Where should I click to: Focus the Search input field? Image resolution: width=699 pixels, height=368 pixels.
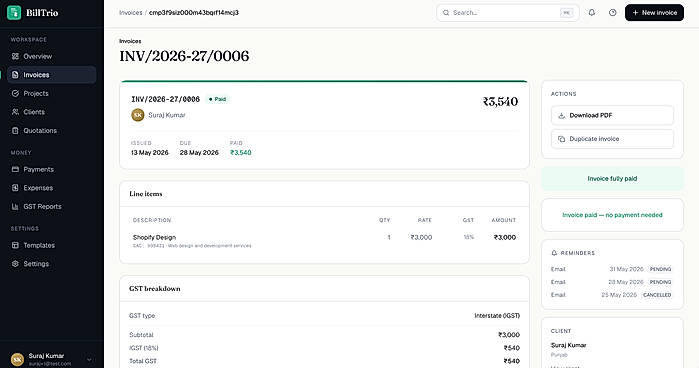pyautogui.click(x=508, y=12)
